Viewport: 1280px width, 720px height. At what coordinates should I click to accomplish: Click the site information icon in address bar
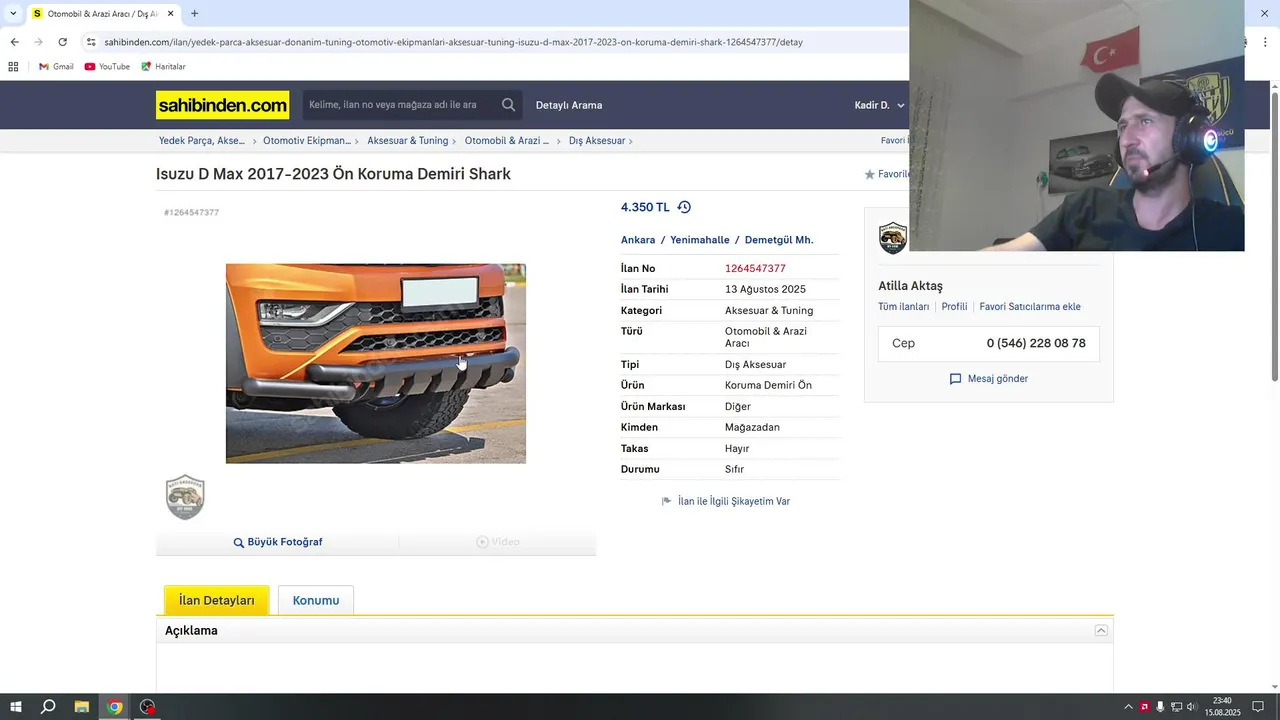click(x=91, y=42)
